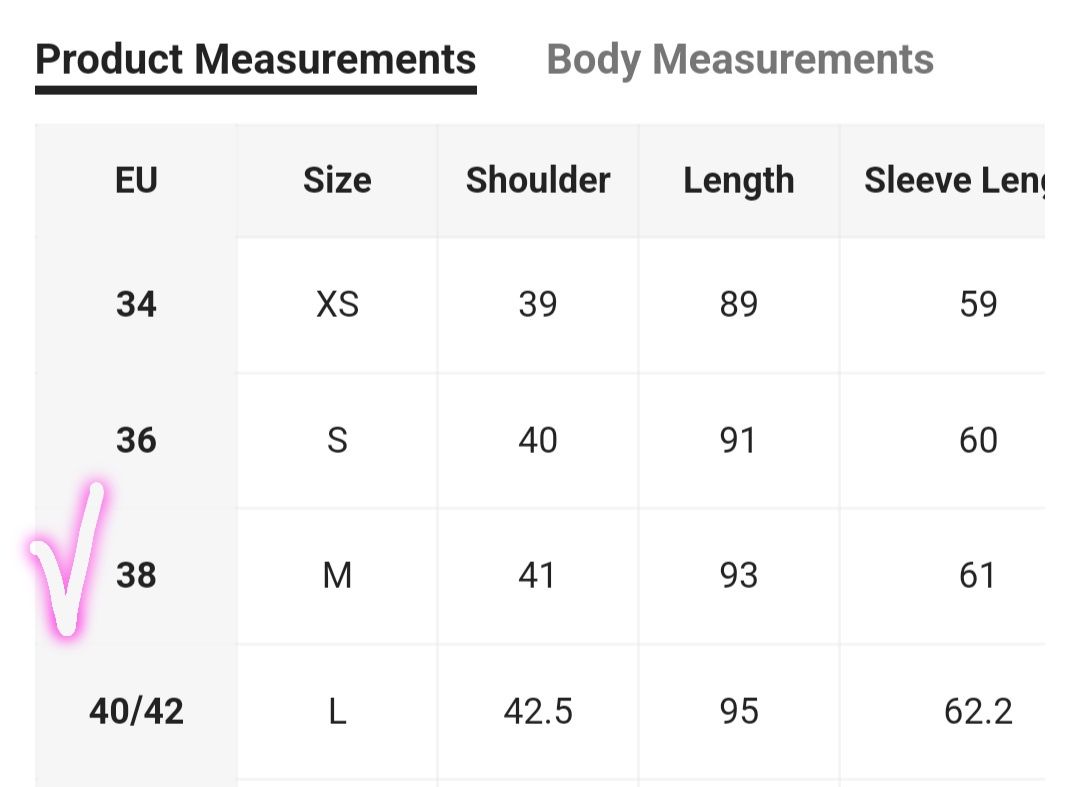Select the EU 40/42 row label
This screenshot has height=787, width=1080.
point(136,711)
